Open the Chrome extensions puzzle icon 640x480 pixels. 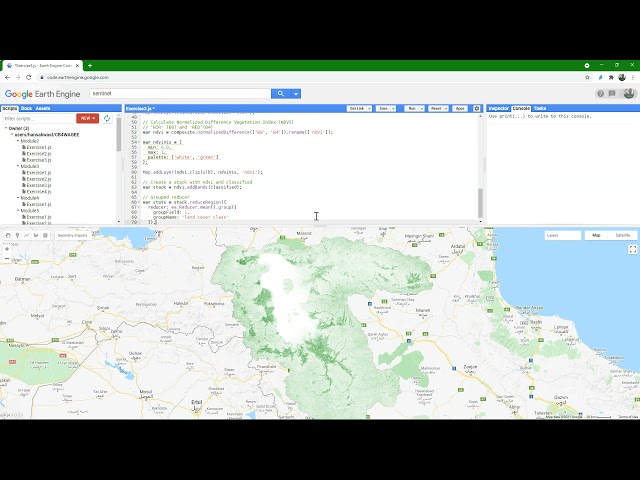[x=611, y=78]
